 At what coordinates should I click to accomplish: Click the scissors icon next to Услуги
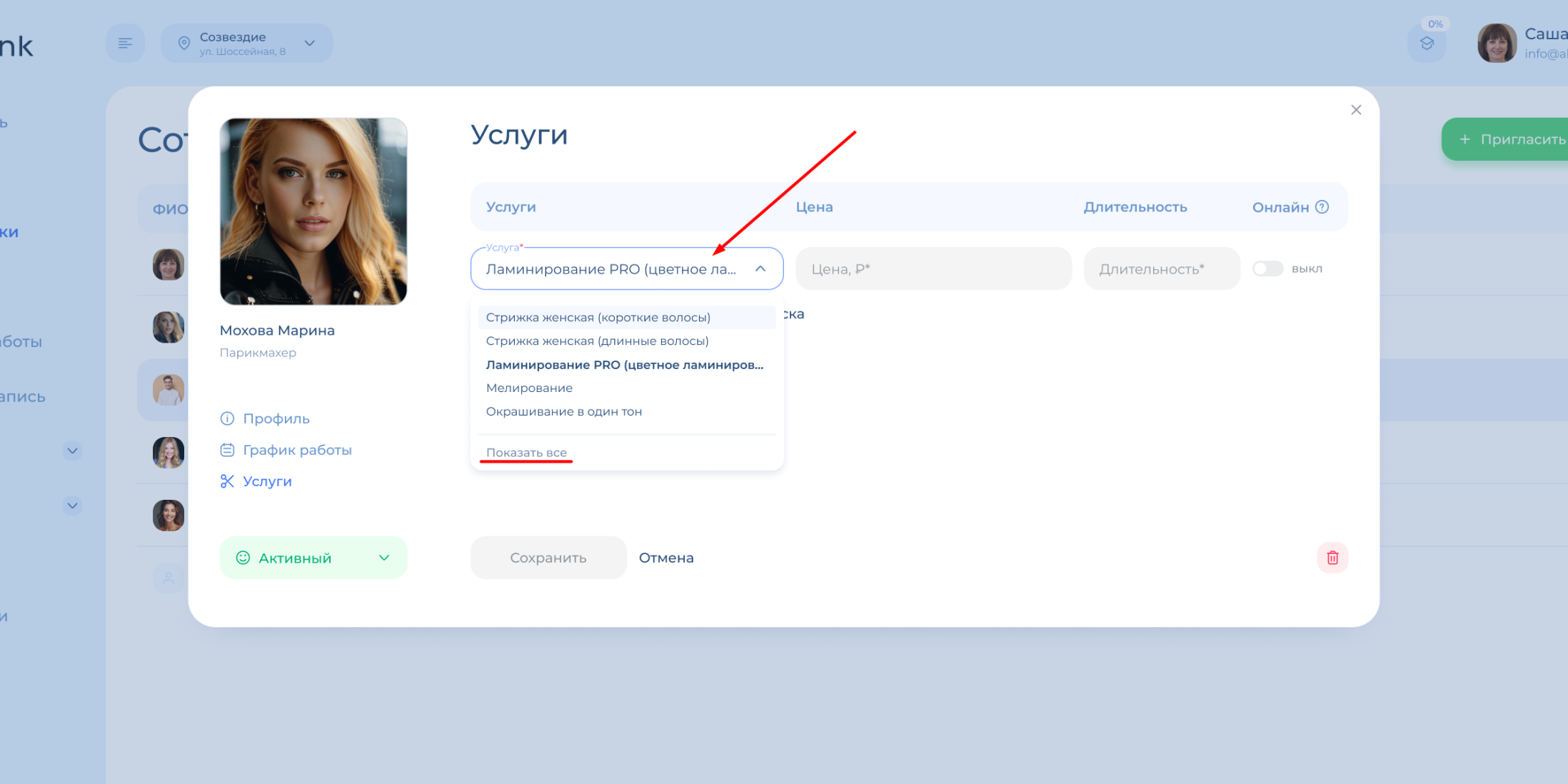(x=227, y=481)
